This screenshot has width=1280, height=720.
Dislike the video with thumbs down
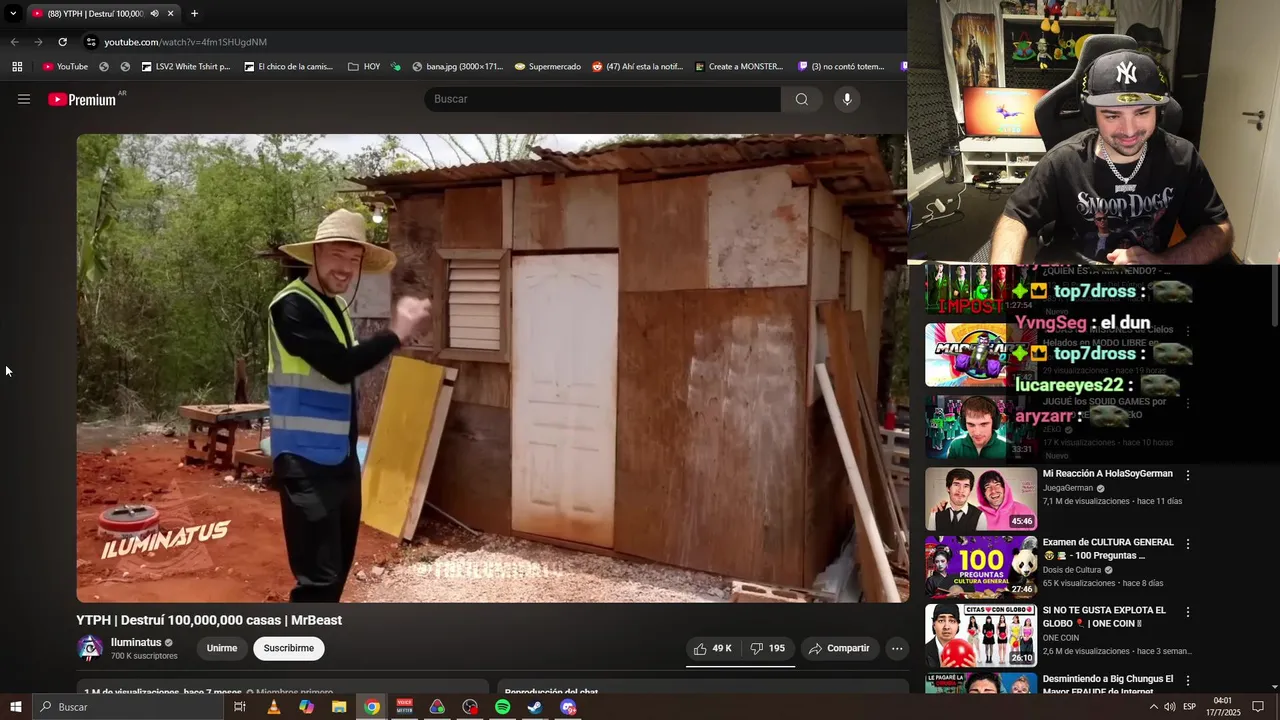pos(768,648)
